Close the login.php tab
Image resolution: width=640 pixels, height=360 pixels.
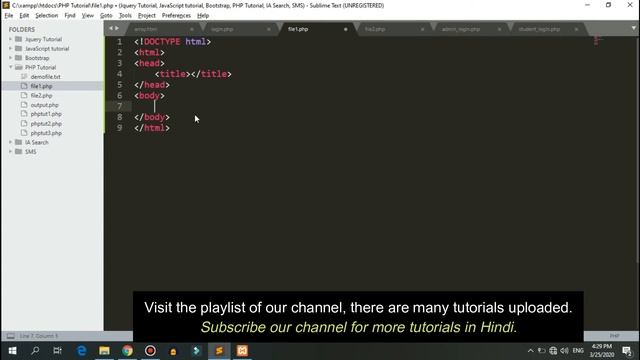[269, 29]
